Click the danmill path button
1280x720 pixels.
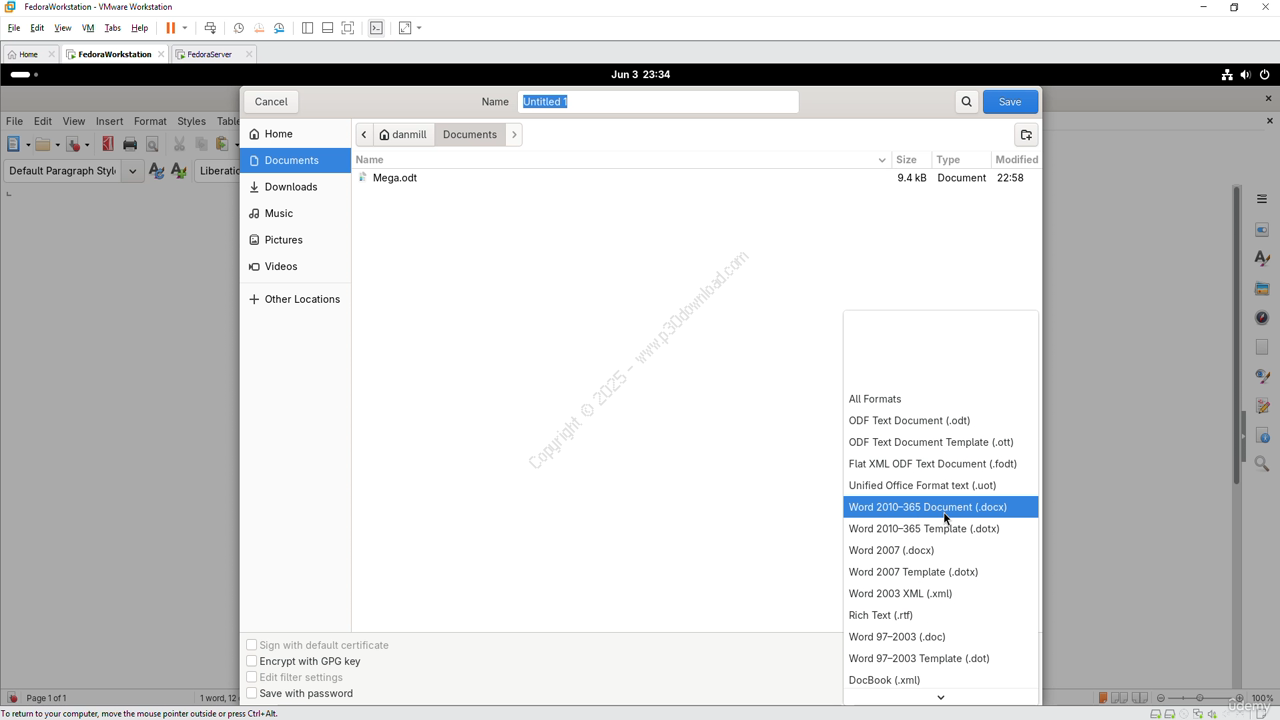(x=403, y=134)
